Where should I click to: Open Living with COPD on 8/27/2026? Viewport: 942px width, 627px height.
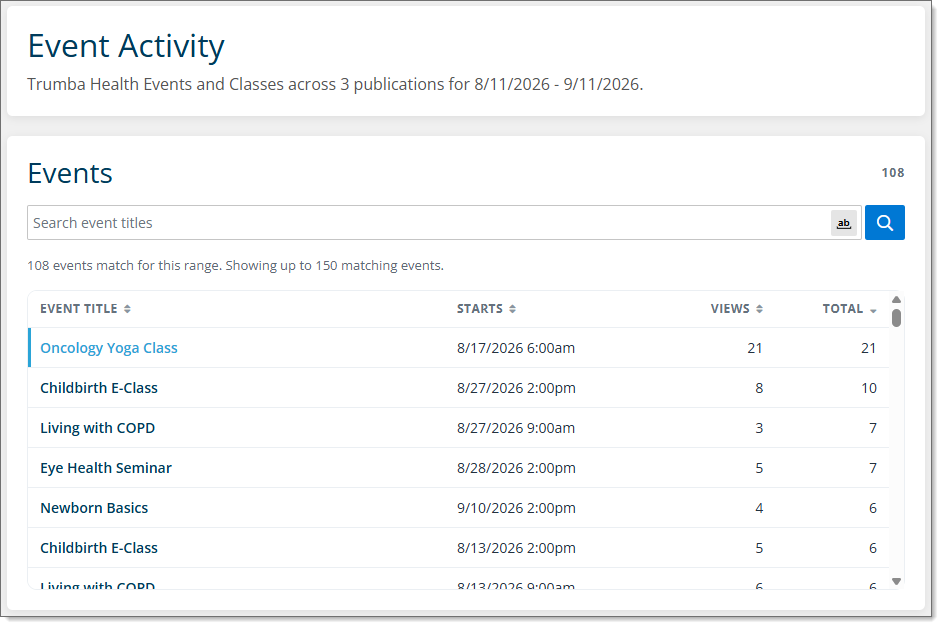[97, 428]
